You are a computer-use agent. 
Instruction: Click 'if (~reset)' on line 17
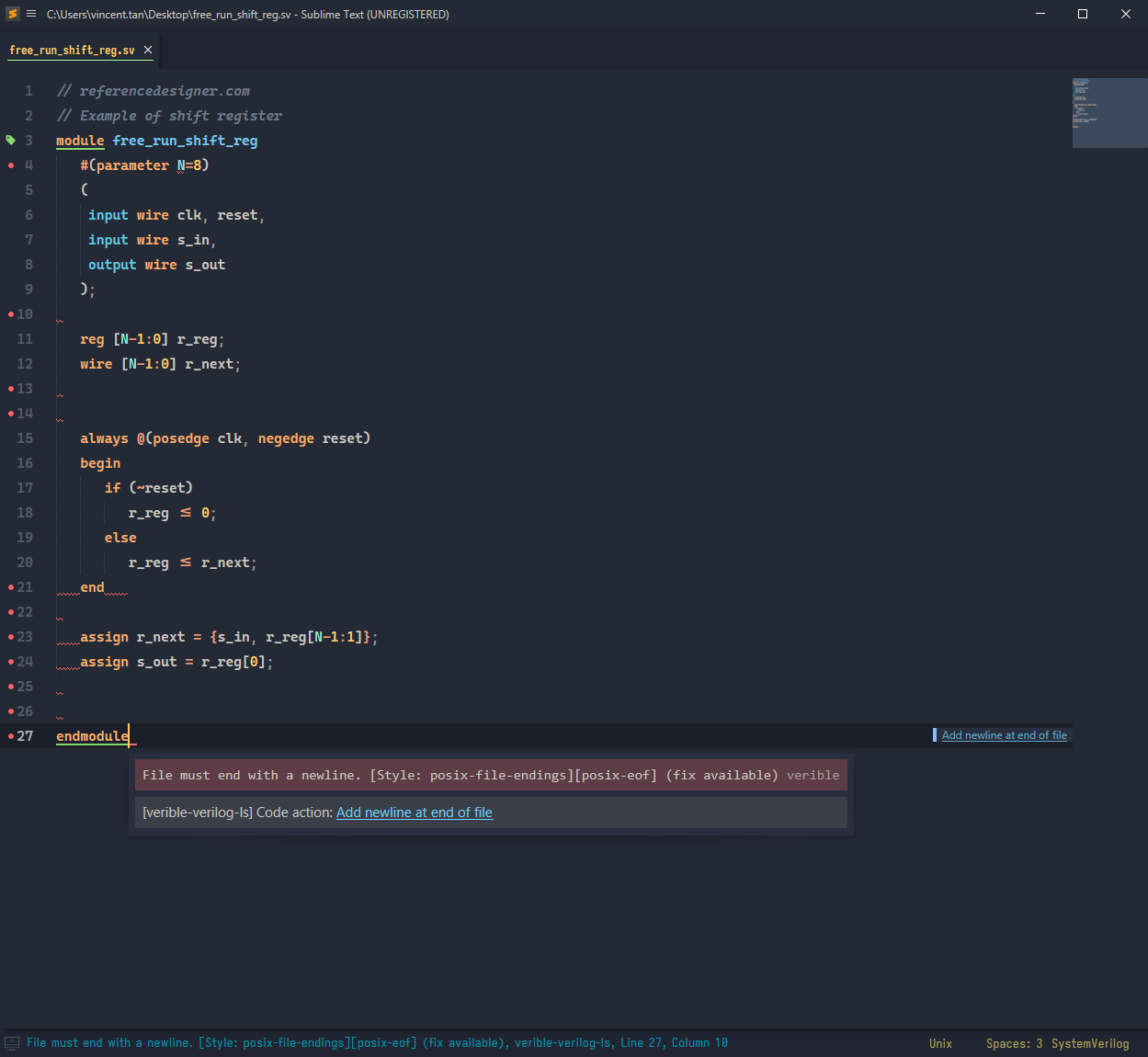click(x=149, y=488)
